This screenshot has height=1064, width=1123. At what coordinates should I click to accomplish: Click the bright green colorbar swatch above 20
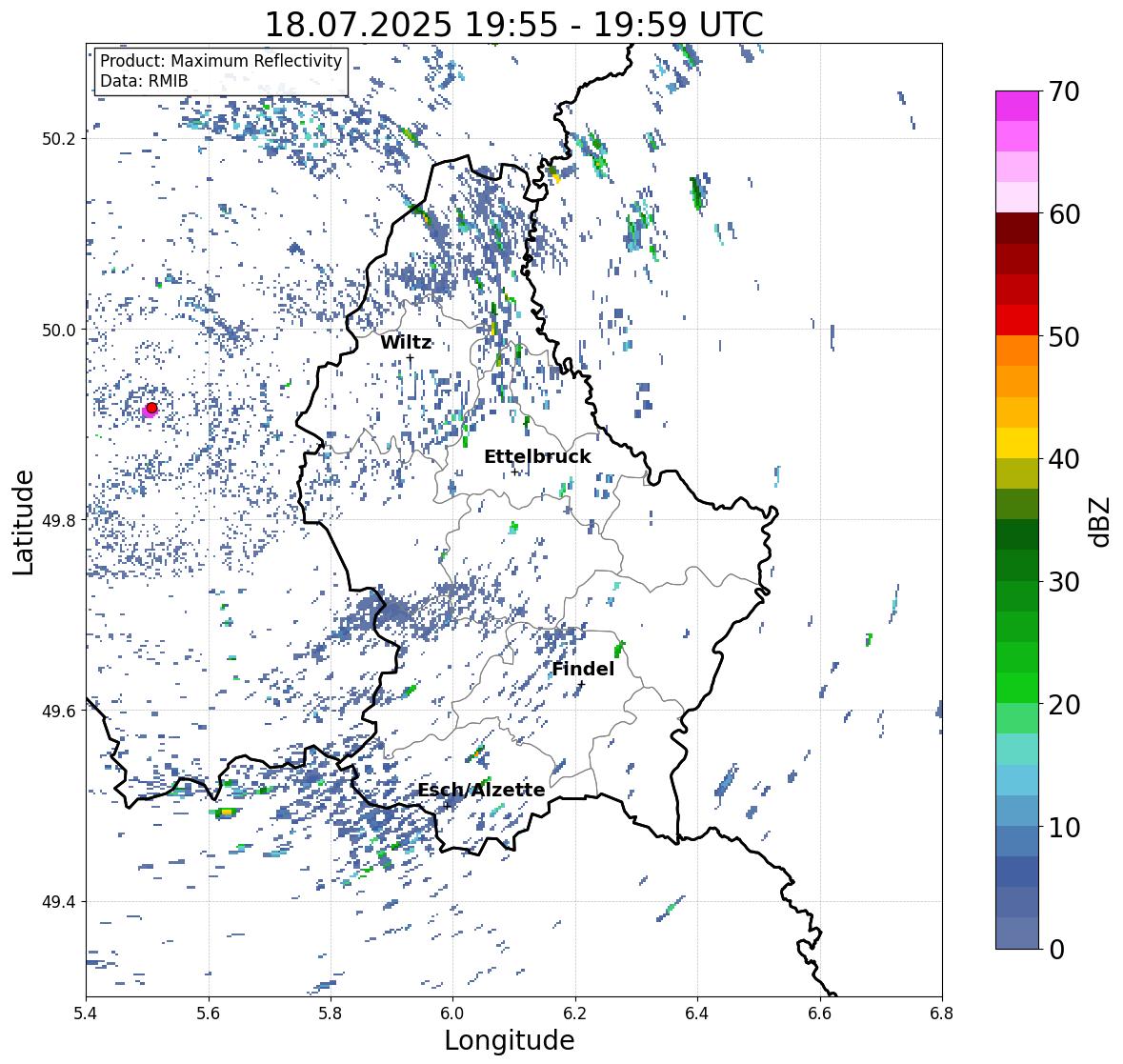(x=1017, y=688)
